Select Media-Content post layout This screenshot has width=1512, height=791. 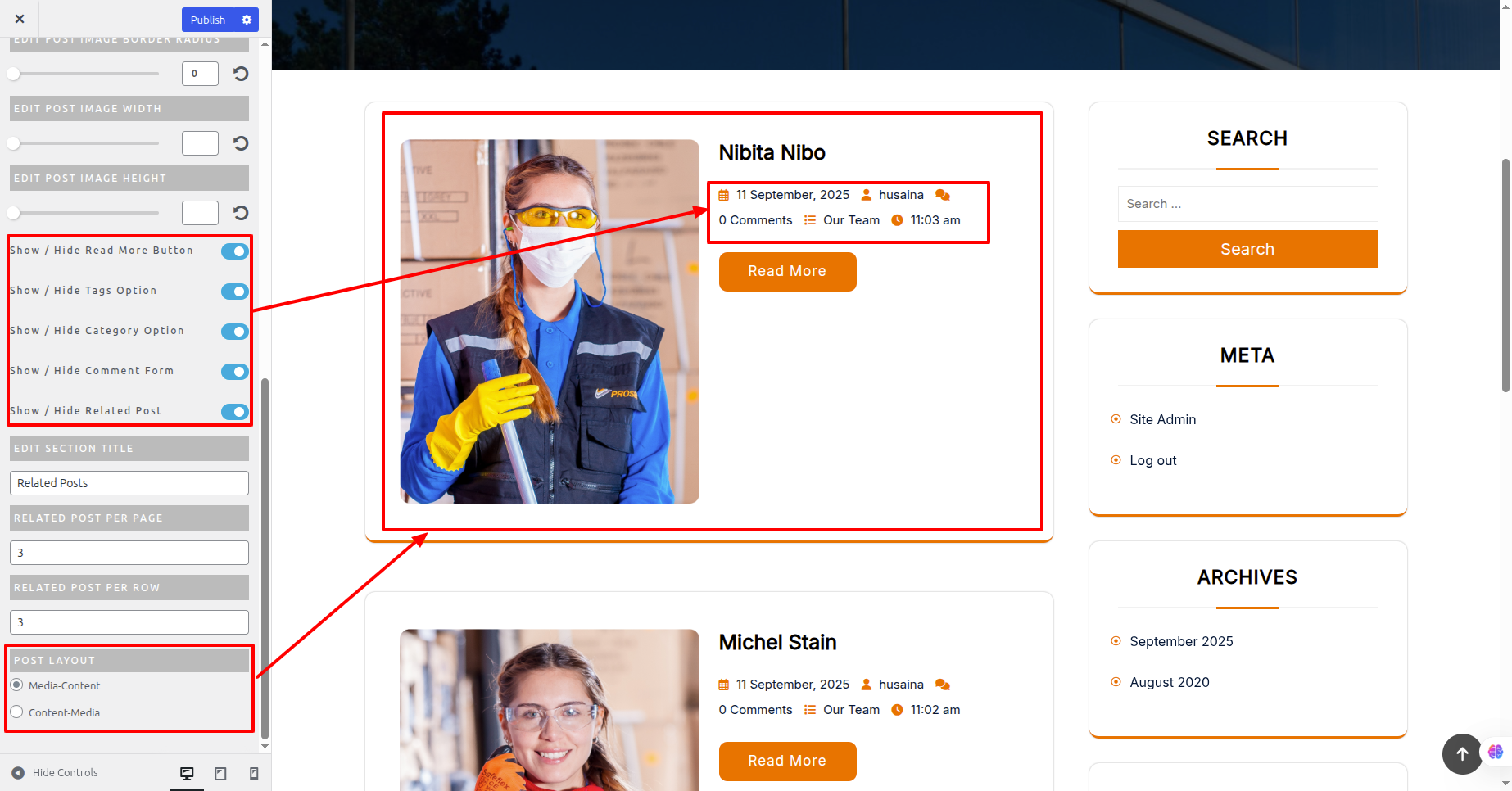pos(16,685)
